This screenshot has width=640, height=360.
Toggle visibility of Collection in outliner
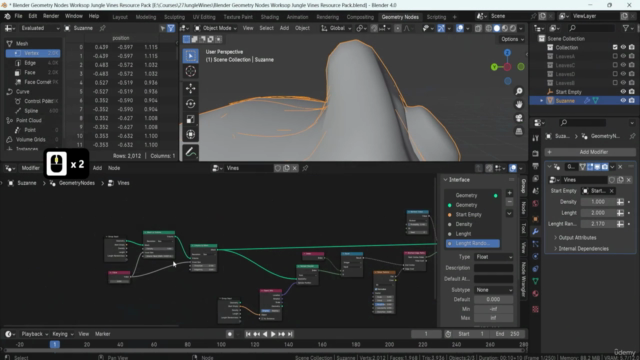point(623,47)
